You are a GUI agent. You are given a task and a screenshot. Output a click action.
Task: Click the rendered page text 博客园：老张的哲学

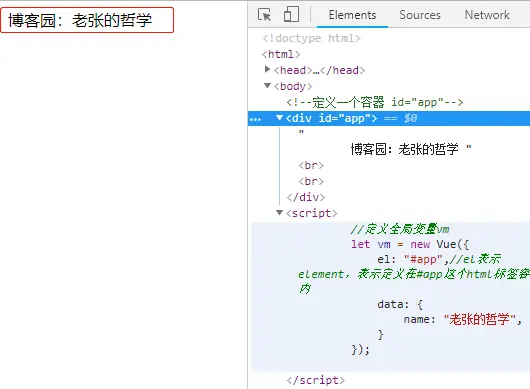click(x=80, y=20)
